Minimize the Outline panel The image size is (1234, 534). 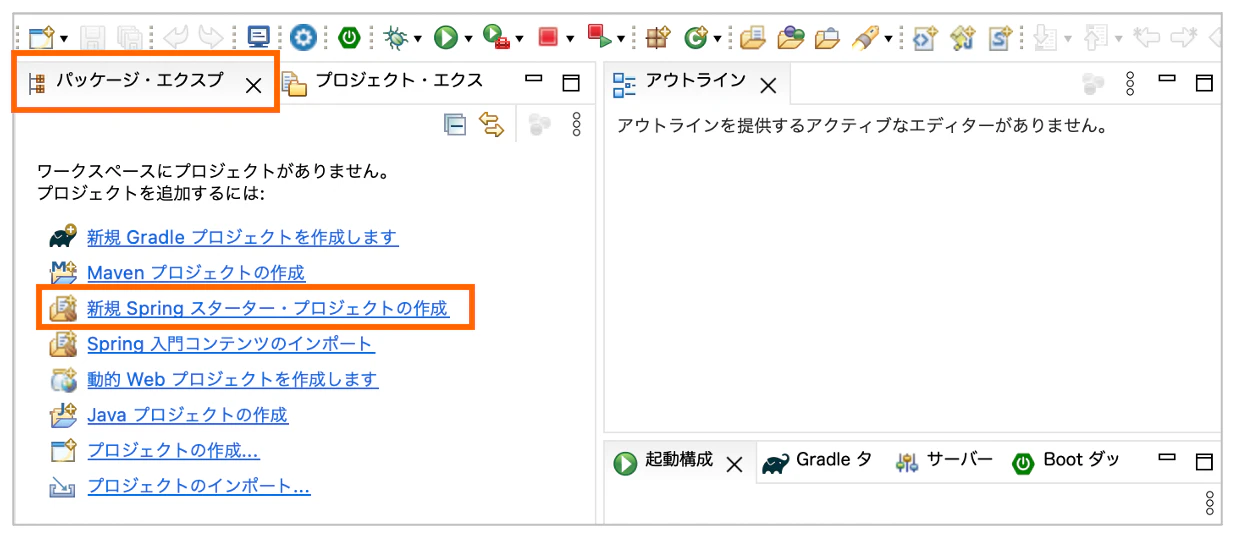pos(1167,77)
